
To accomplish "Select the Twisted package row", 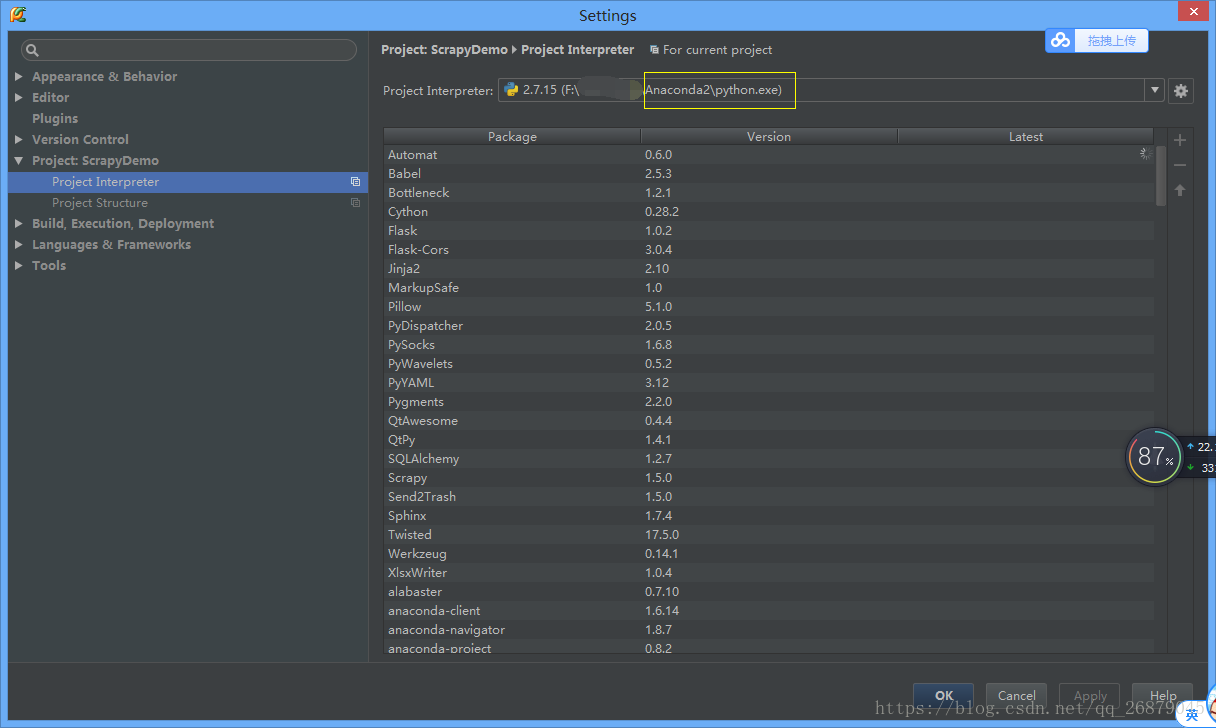I will pyautogui.click(x=768, y=535).
